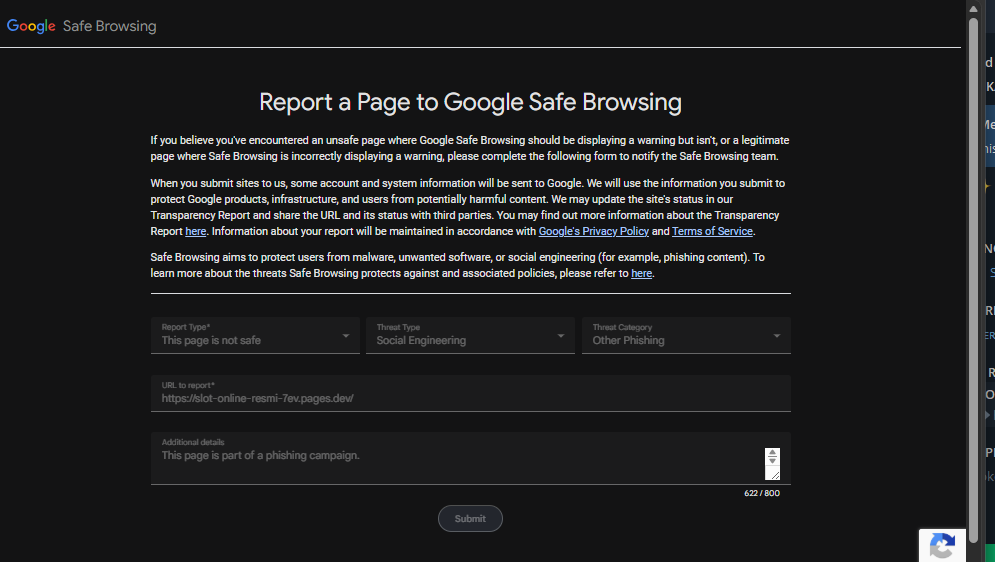Click the Submit button
995x562 pixels.
[x=470, y=519]
